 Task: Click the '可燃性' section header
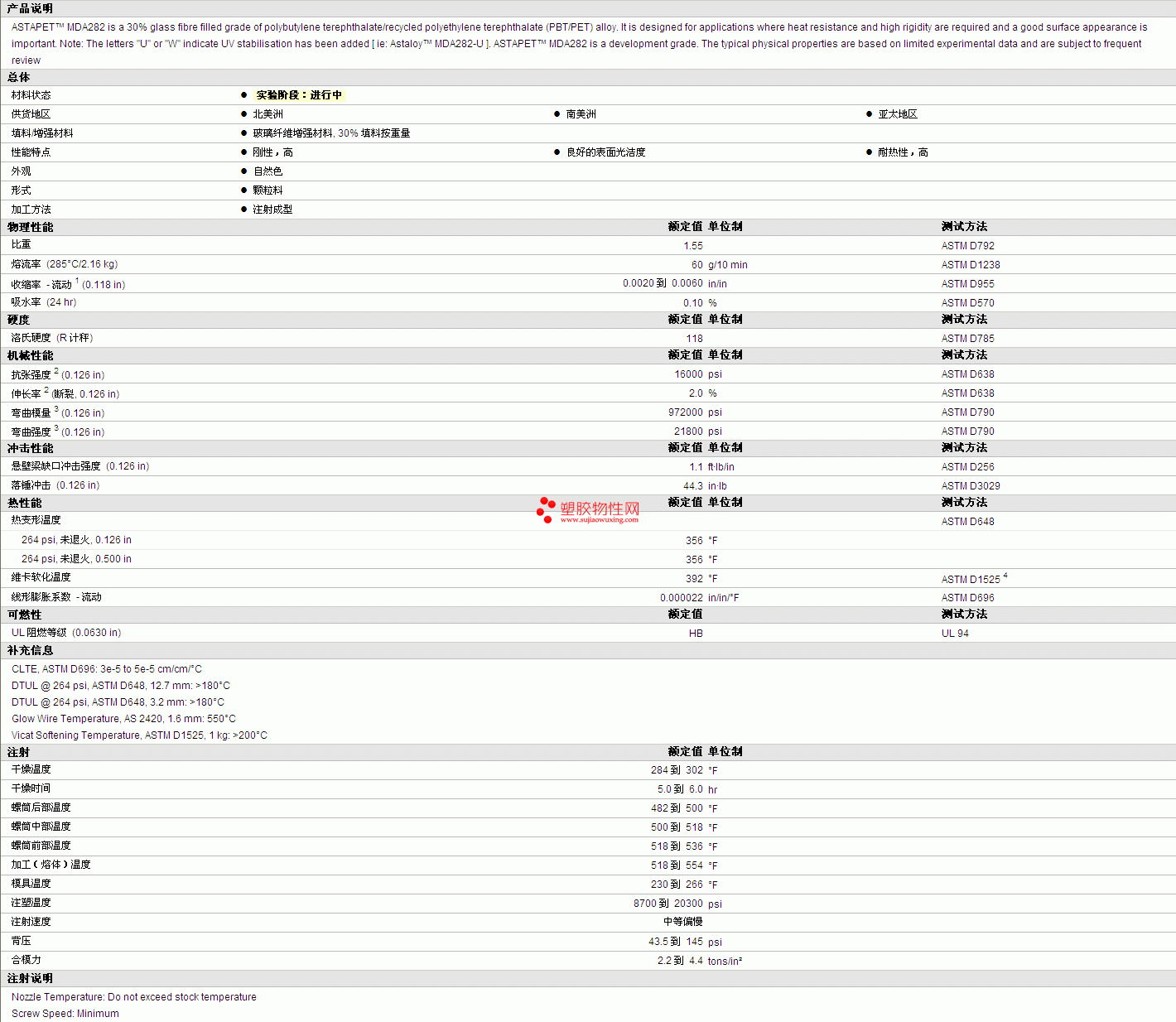24,615
